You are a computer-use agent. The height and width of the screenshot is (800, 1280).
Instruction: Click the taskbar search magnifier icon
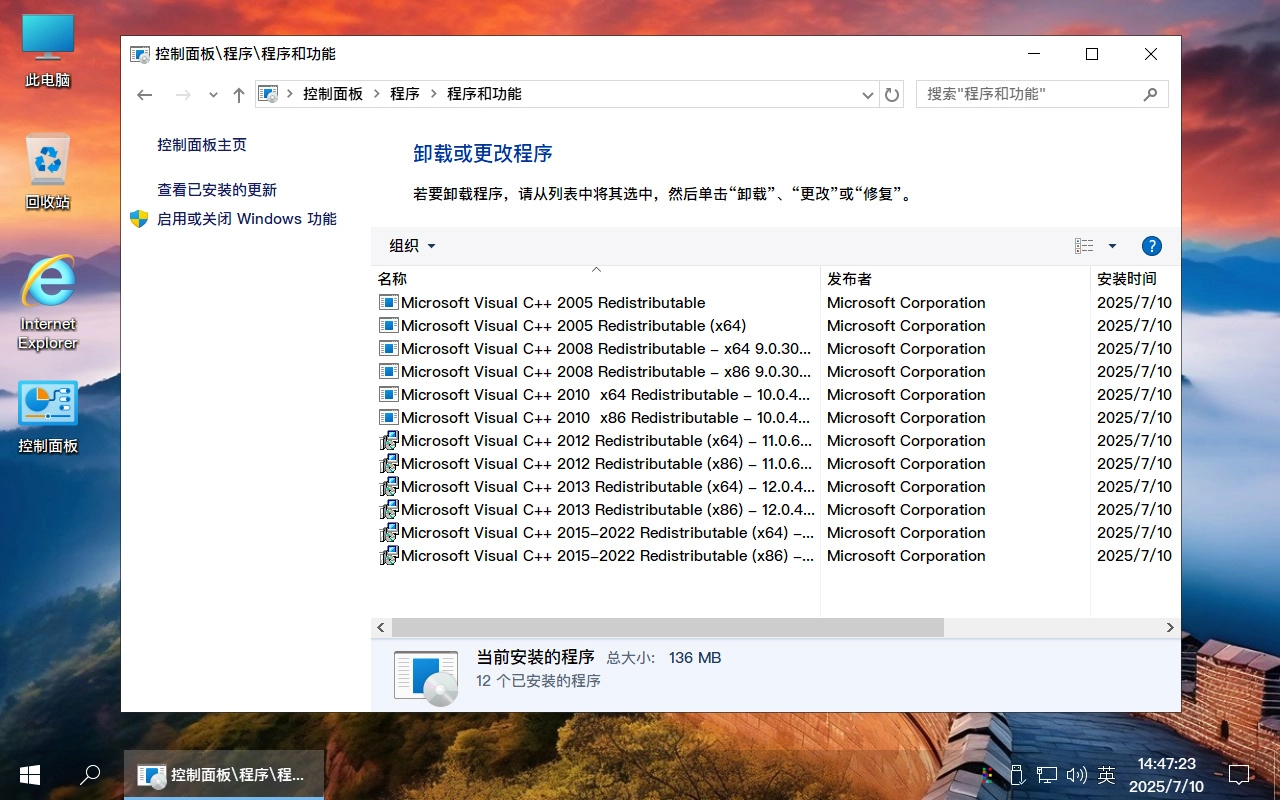[90, 774]
